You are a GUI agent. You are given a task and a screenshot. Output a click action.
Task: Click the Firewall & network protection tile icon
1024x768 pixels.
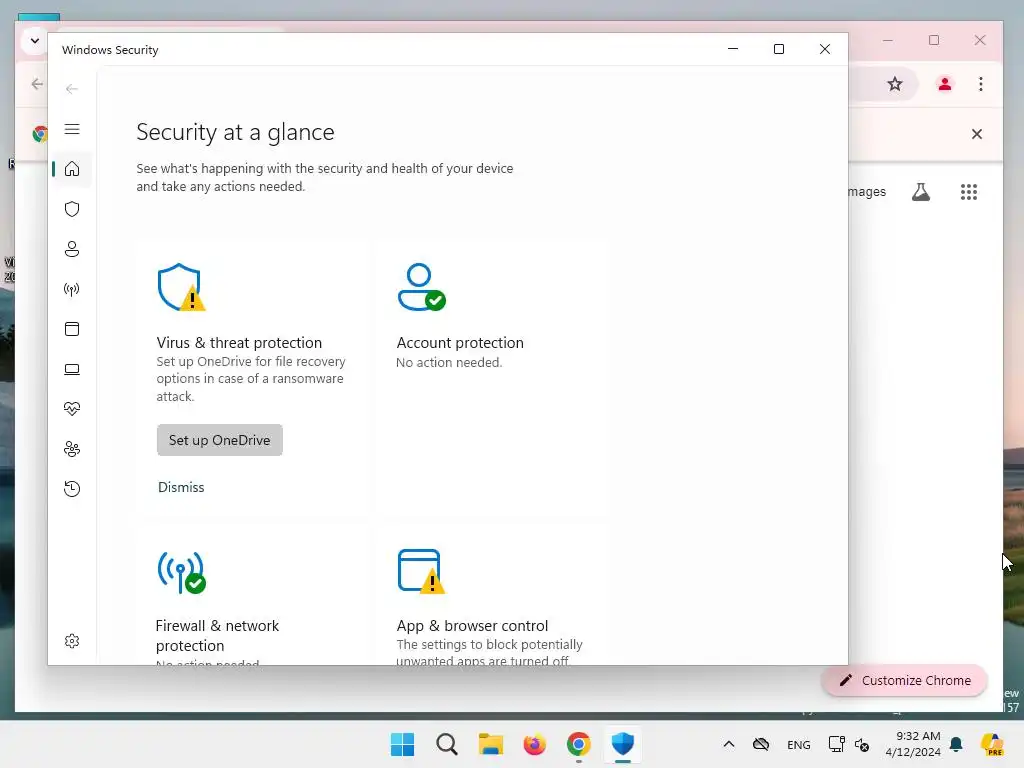pos(182,572)
